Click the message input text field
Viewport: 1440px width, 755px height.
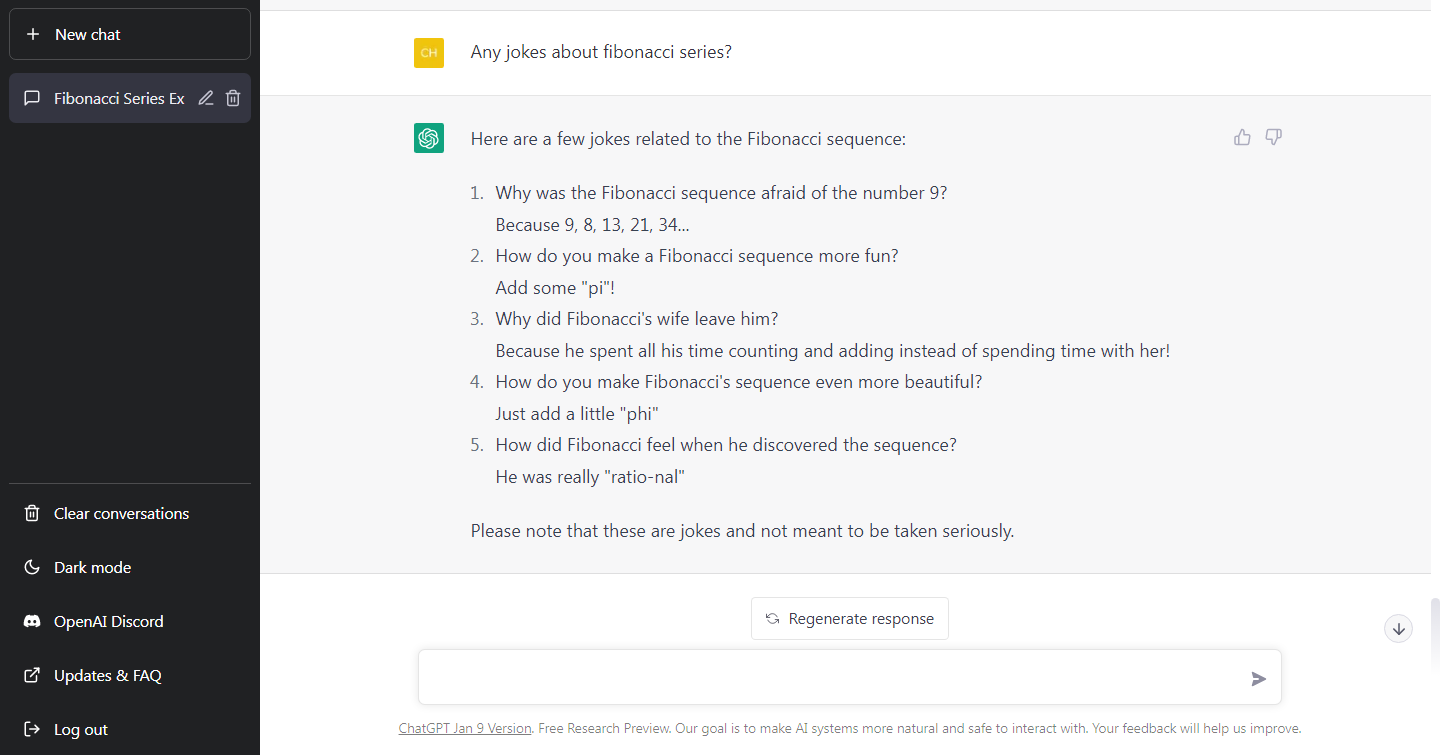(x=830, y=677)
